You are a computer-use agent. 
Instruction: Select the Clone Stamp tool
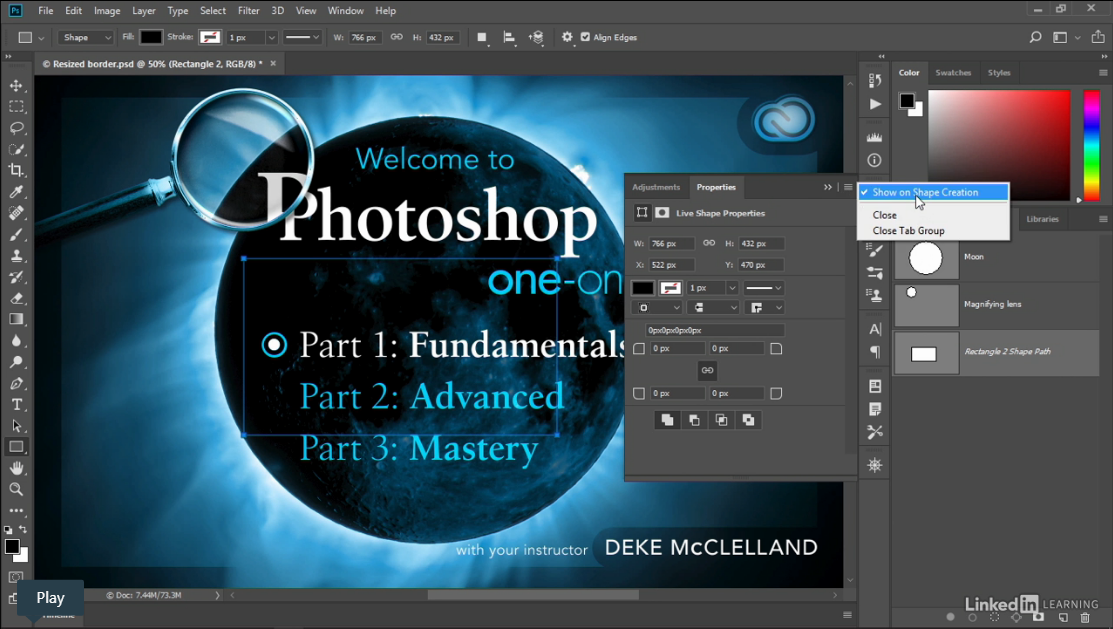coord(16,256)
